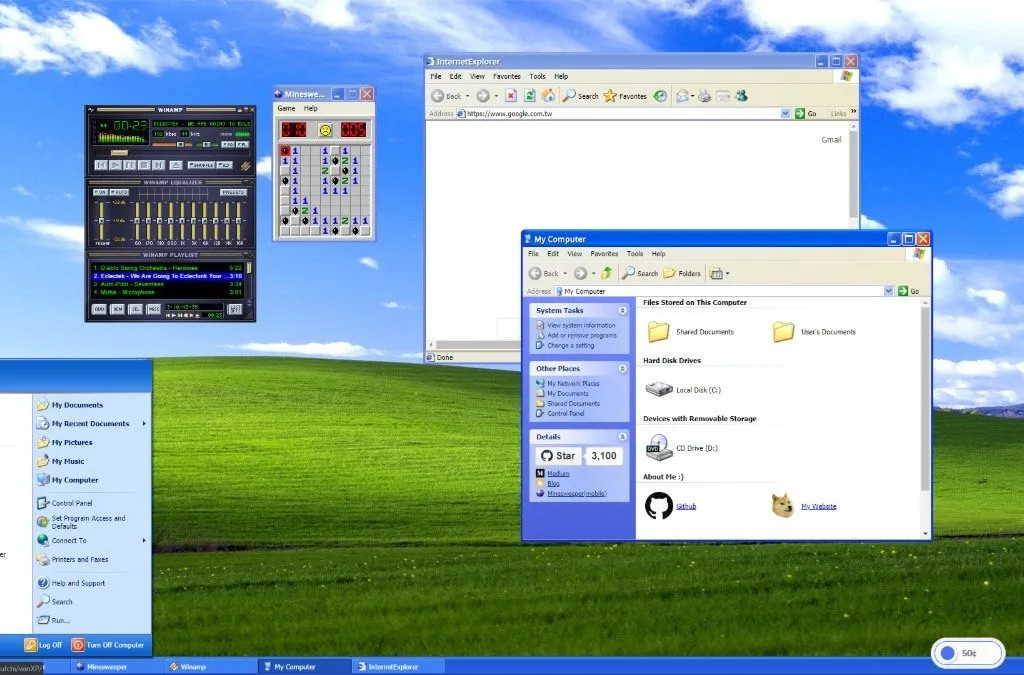The width and height of the screenshot is (1024, 675).
Task: Click the My Website link
Action: pos(818,506)
